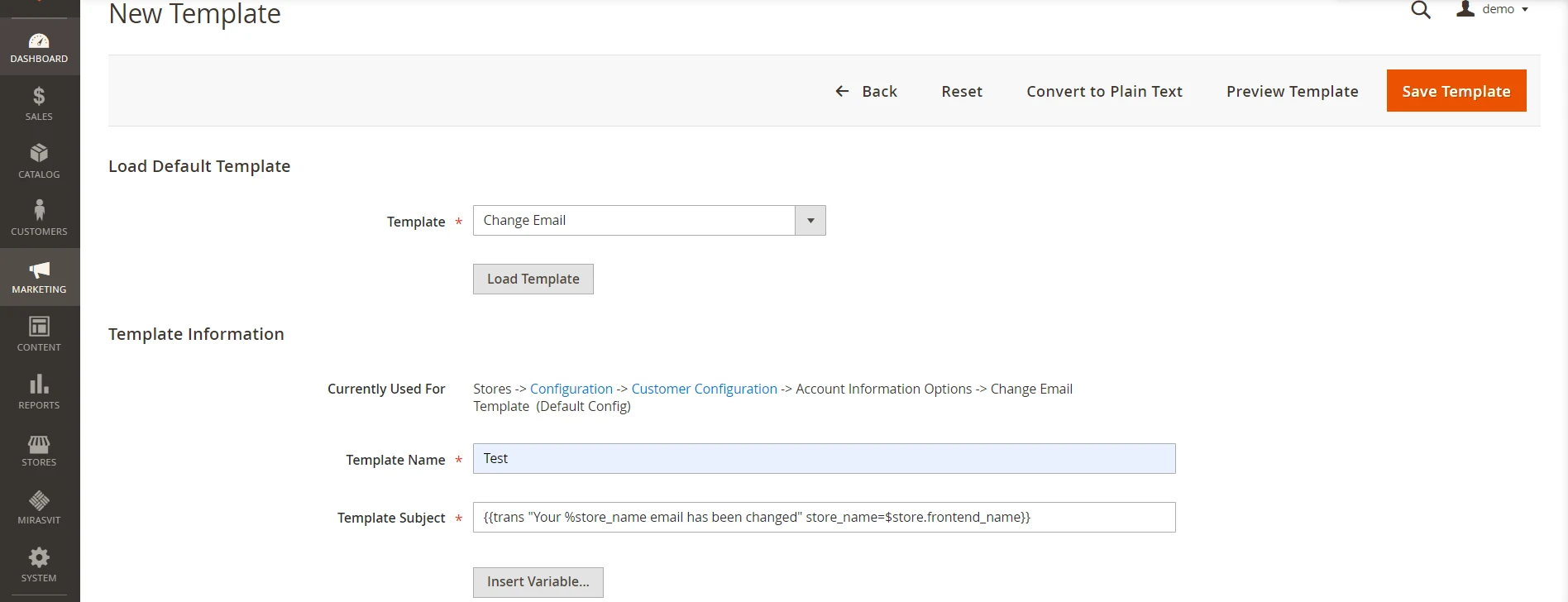Open the Reports bar chart icon
Screen dimensions: 1568x602
(39, 384)
